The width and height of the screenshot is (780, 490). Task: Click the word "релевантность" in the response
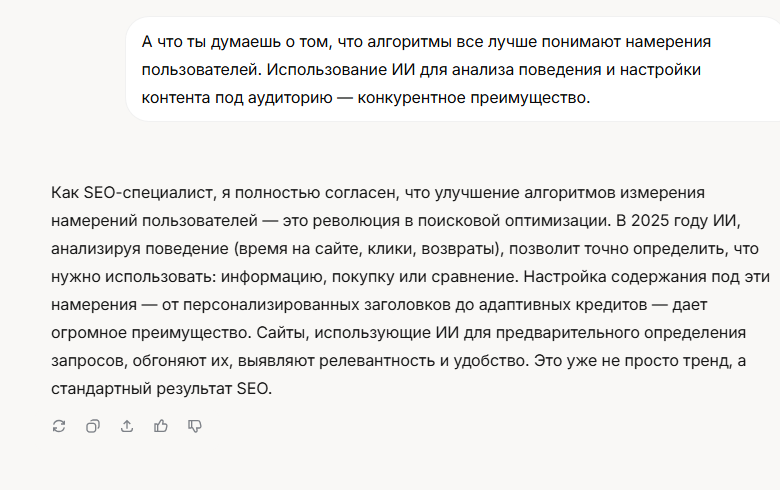[377, 361]
